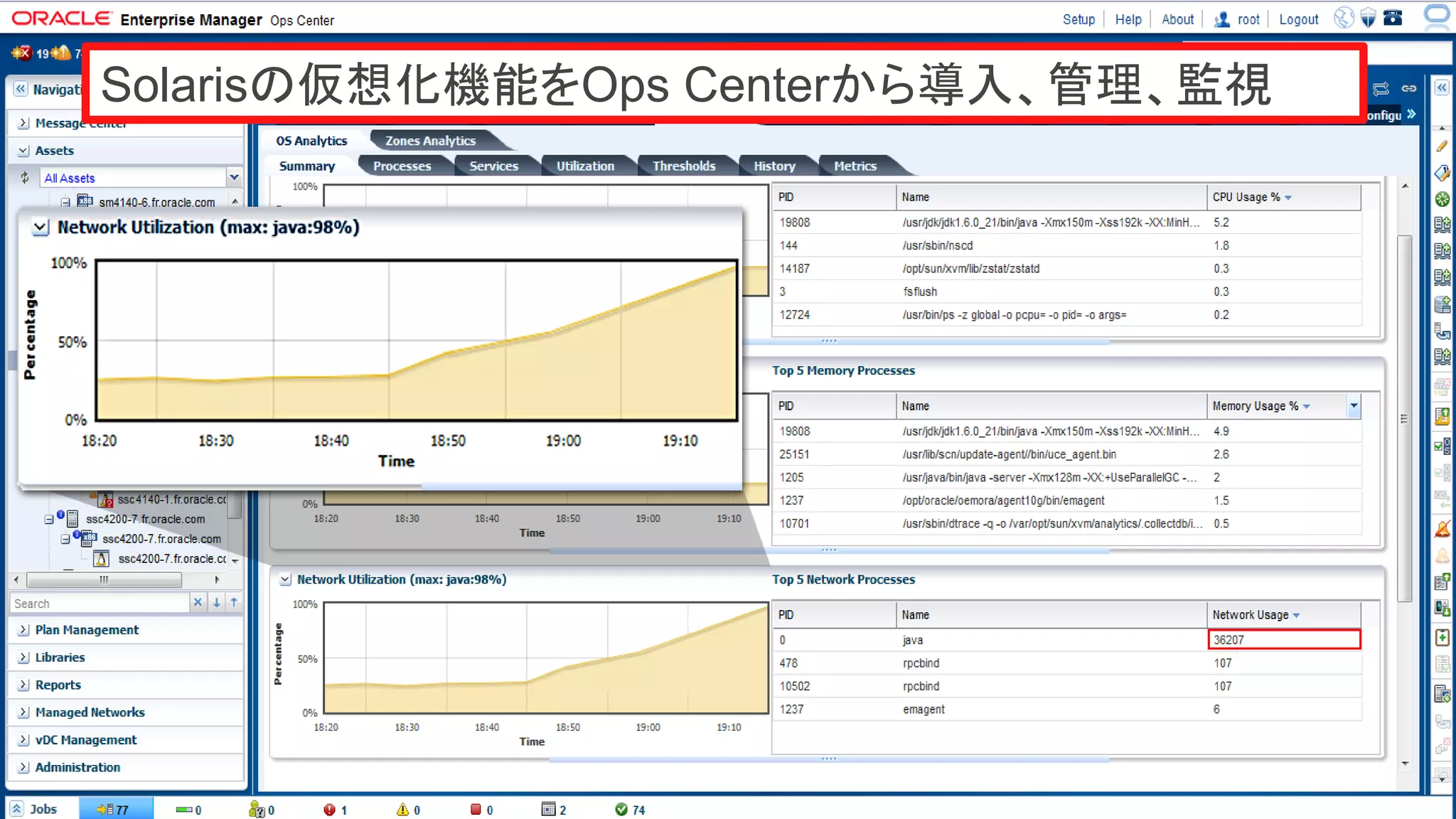Screen dimensions: 1456x819
Task: Expand Libraries section
Action: 23,658
